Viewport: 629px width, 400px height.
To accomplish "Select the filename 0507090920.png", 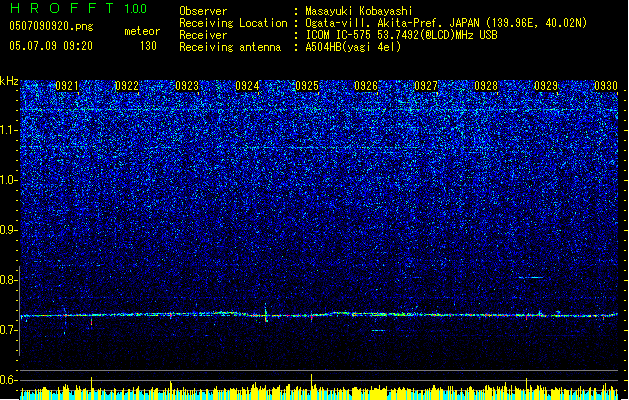I will (51, 26).
